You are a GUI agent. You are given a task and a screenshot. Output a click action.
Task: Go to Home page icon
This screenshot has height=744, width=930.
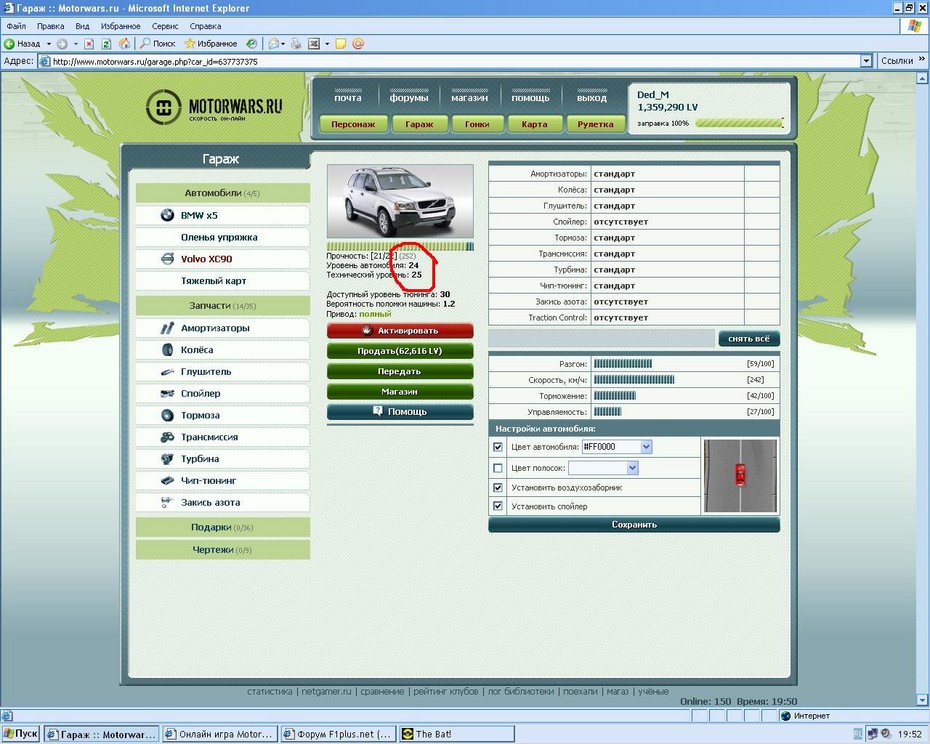(124, 43)
